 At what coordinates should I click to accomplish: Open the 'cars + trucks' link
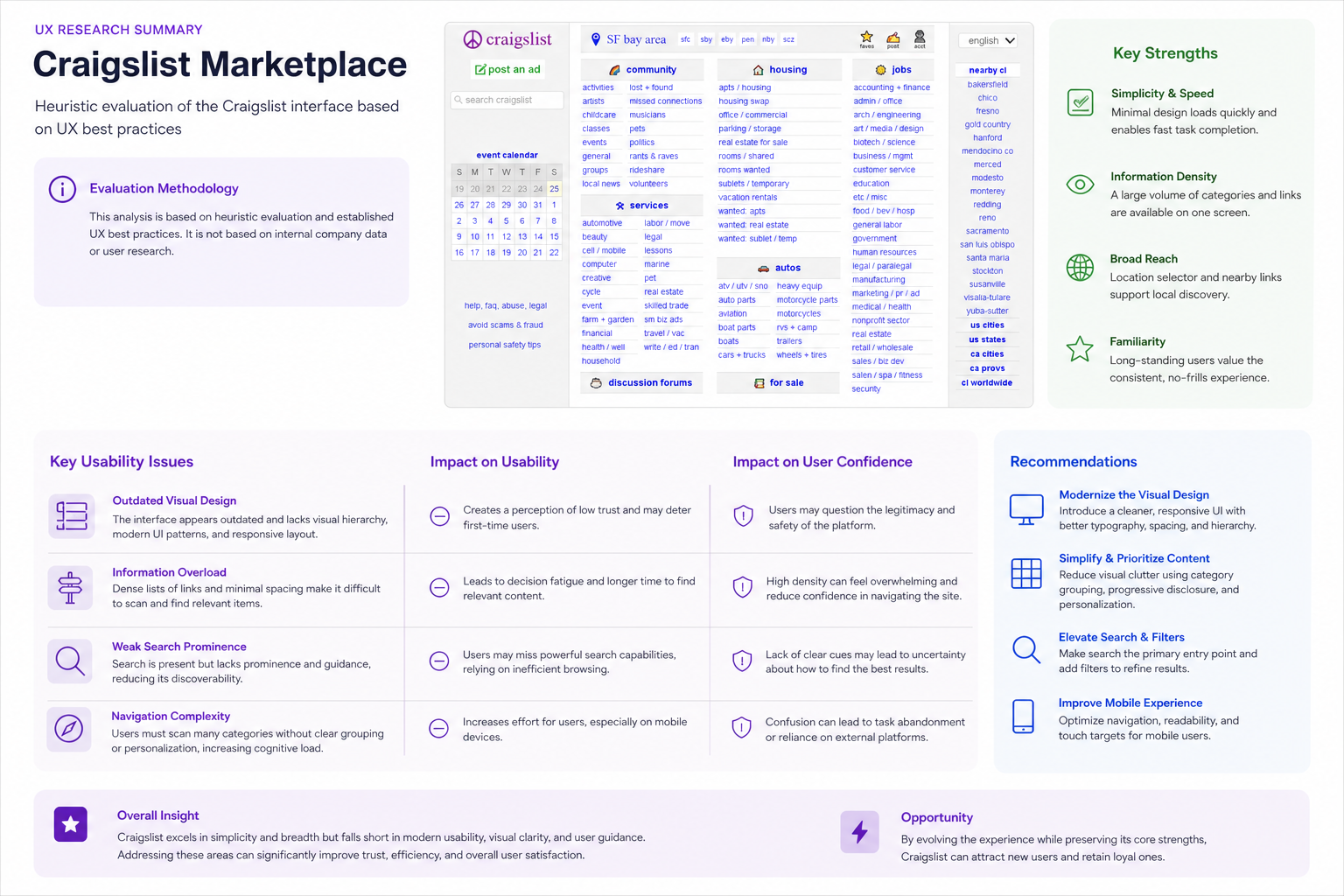point(742,355)
